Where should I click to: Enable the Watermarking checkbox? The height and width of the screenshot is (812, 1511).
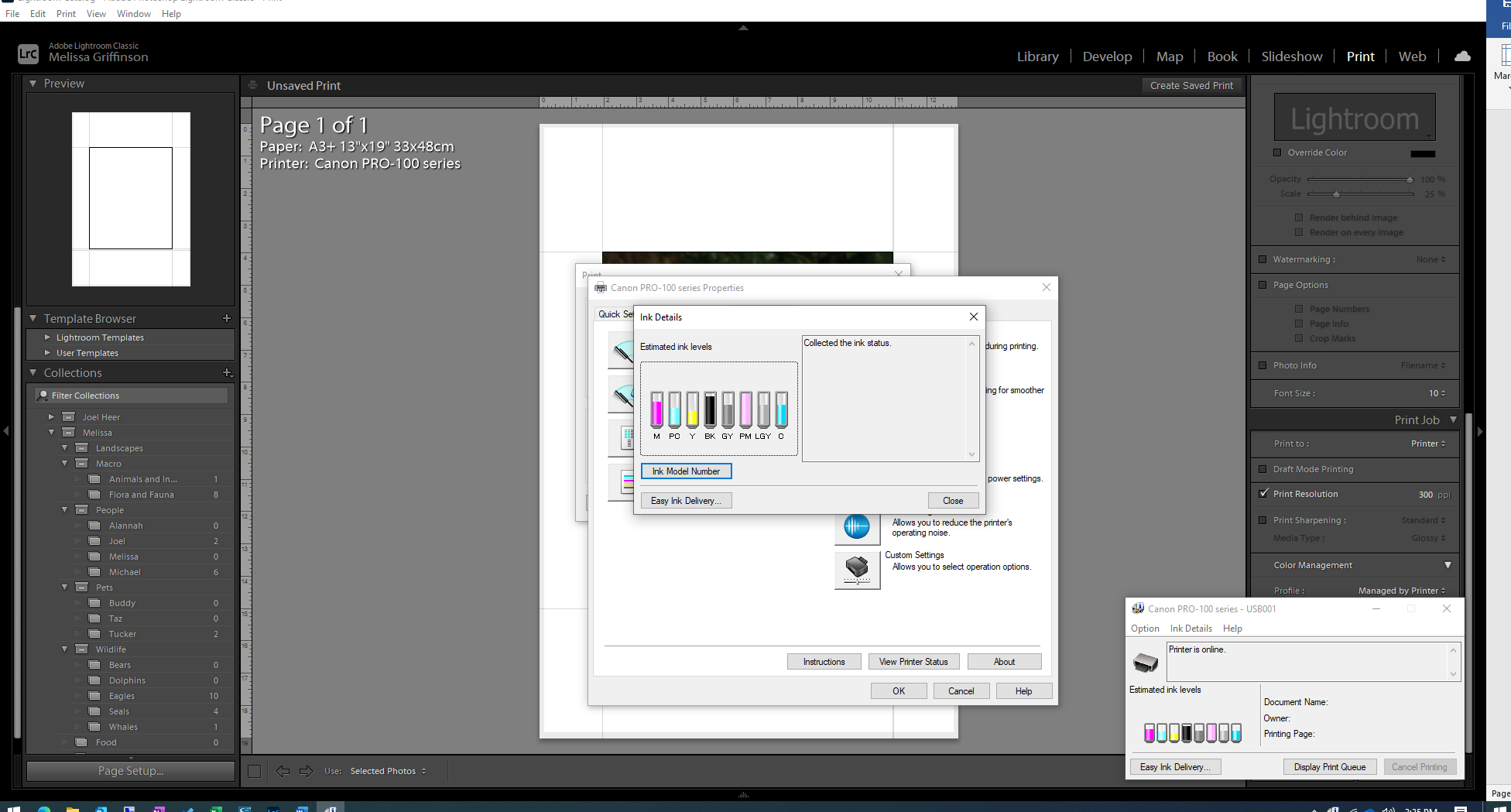coord(1263,259)
